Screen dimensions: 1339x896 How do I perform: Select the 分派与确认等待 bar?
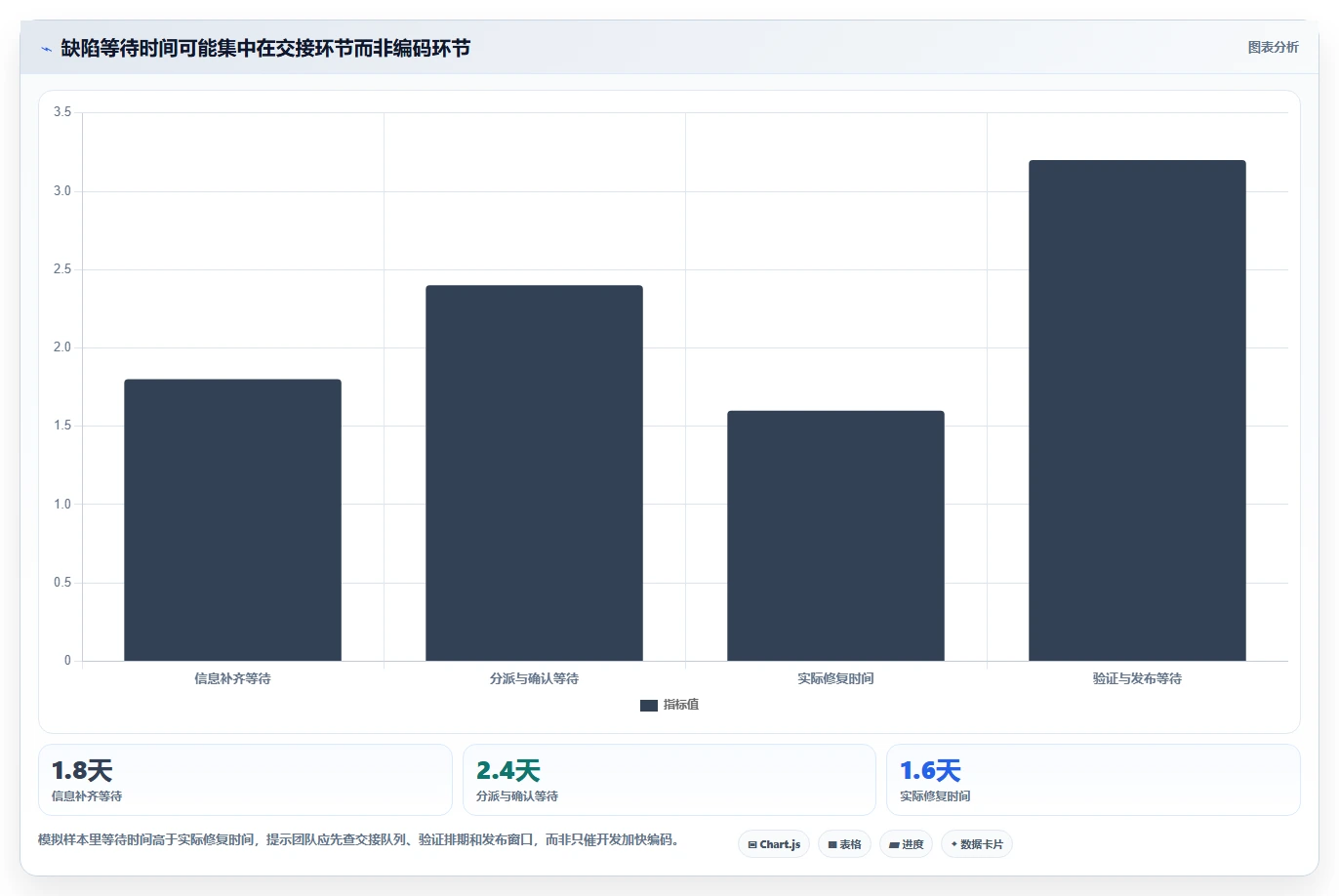click(x=534, y=473)
